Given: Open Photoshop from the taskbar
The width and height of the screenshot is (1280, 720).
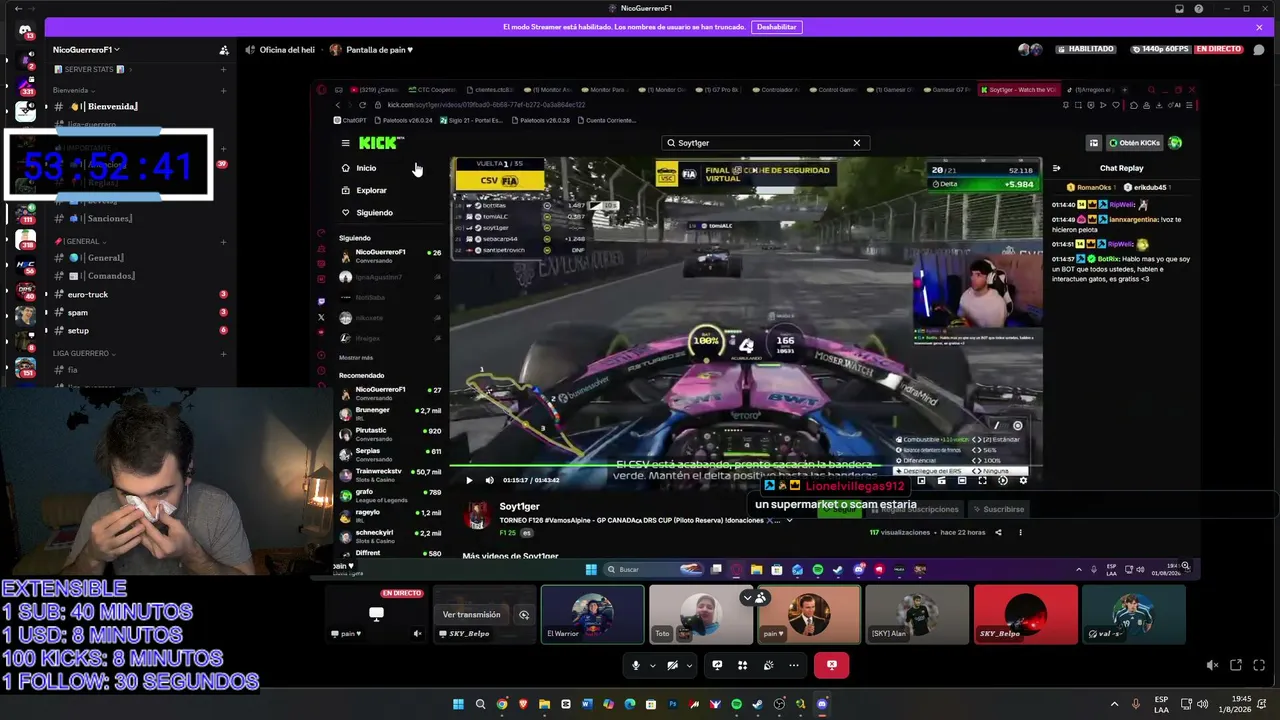Looking at the screenshot, I should click(673, 704).
